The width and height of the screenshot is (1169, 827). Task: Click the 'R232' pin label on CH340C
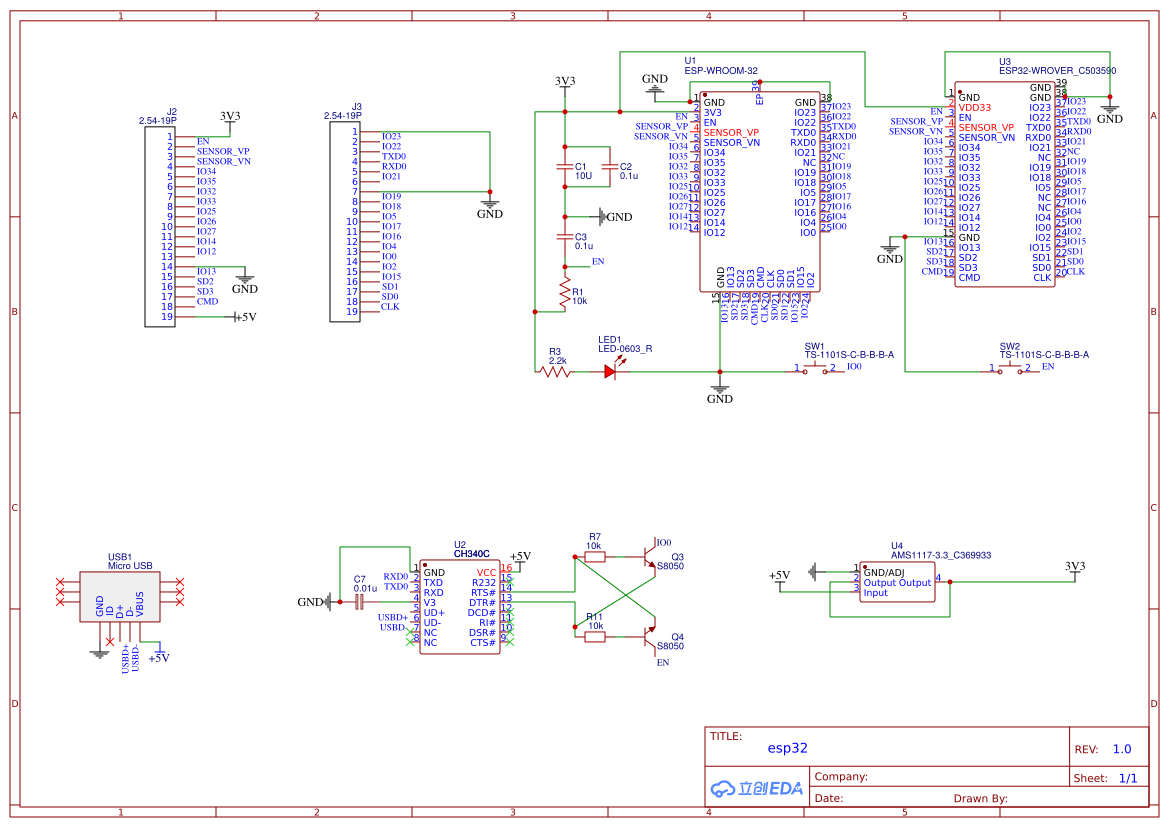pos(484,583)
